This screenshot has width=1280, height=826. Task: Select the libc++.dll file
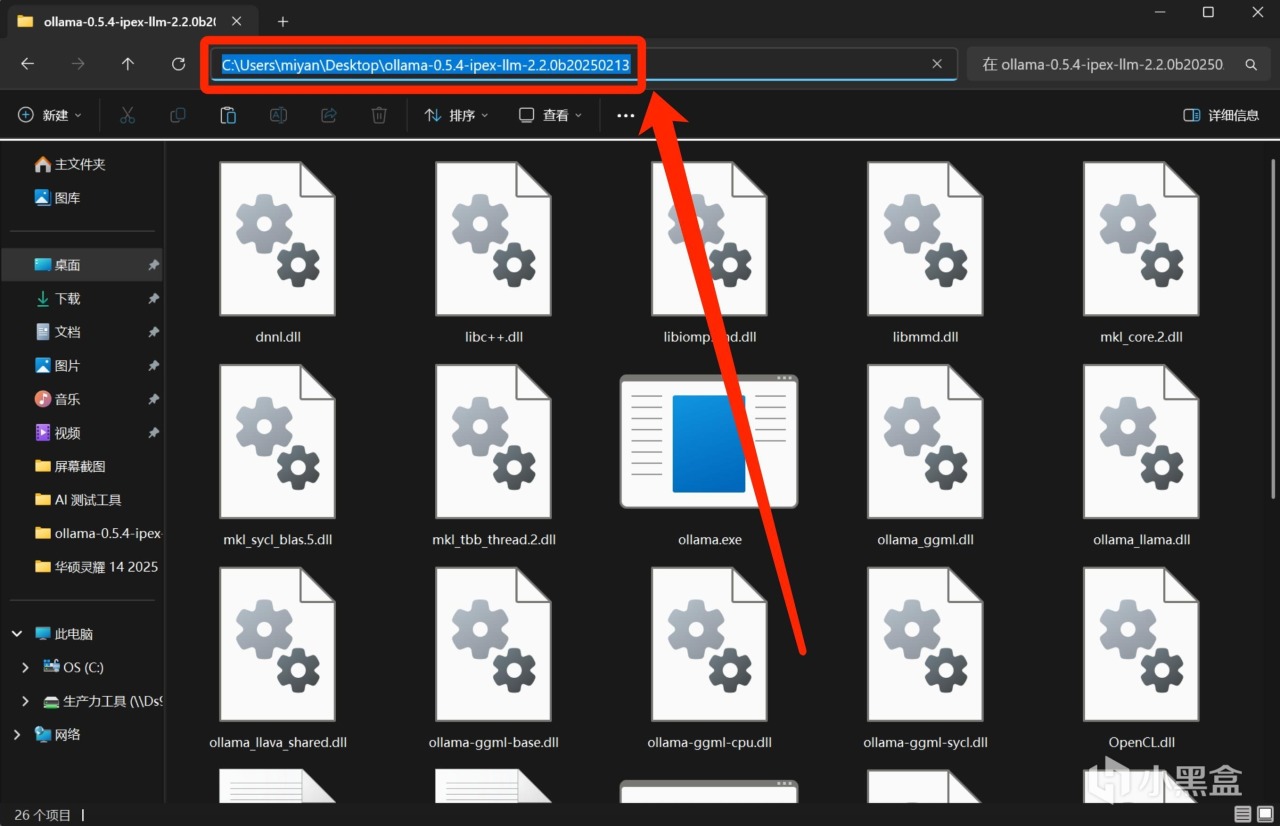click(x=493, y=254)
